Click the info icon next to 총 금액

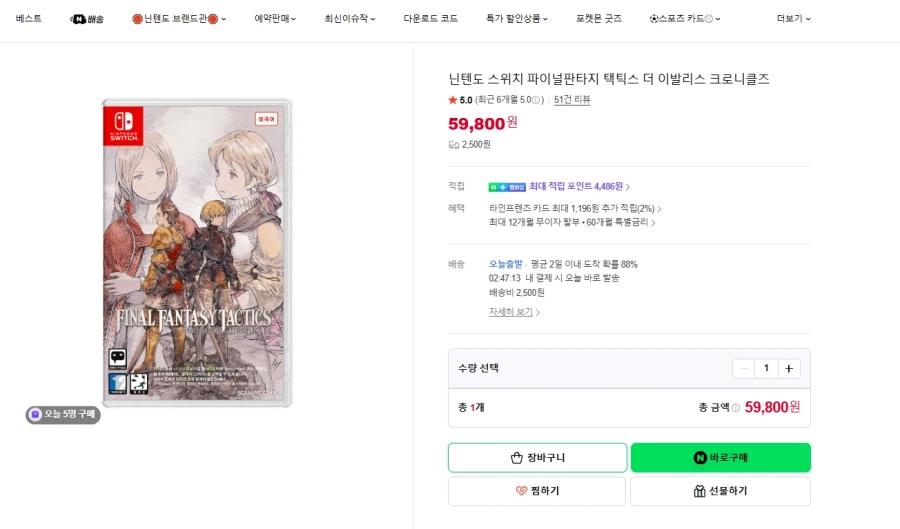(x=735, y=407)
